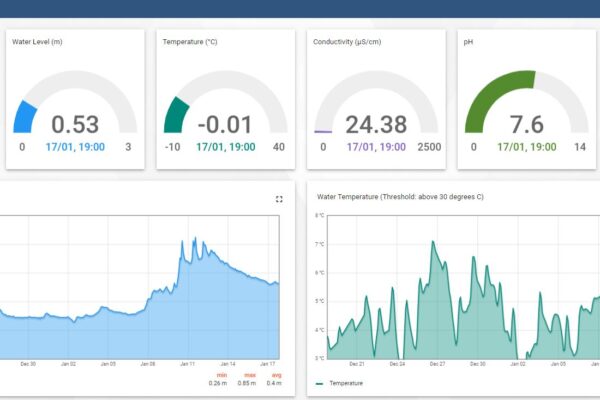Select the 'Water Temperature (Threshold: above 30 degrees C)' title
This screenshot has width=600, height=400.
tap(400, 197)
